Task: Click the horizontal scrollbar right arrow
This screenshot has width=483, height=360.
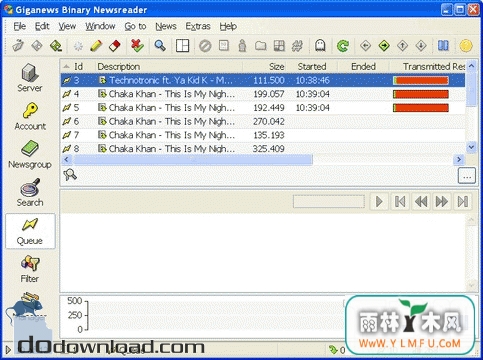Action: coord(459,160)
